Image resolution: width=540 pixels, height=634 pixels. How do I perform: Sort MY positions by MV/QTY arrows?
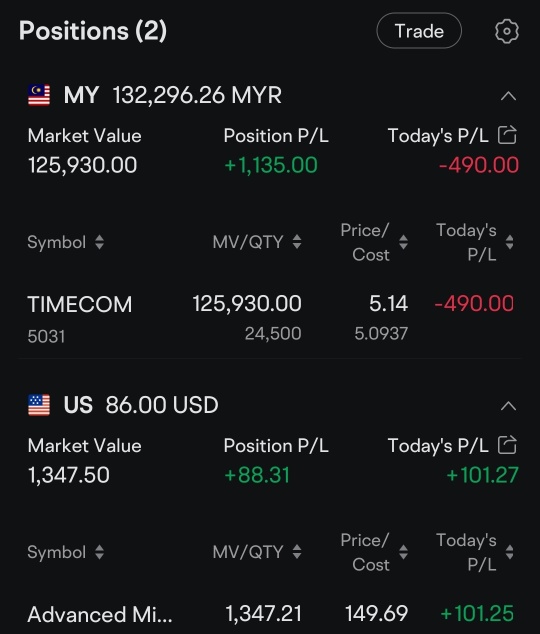(x=297, y=242)
